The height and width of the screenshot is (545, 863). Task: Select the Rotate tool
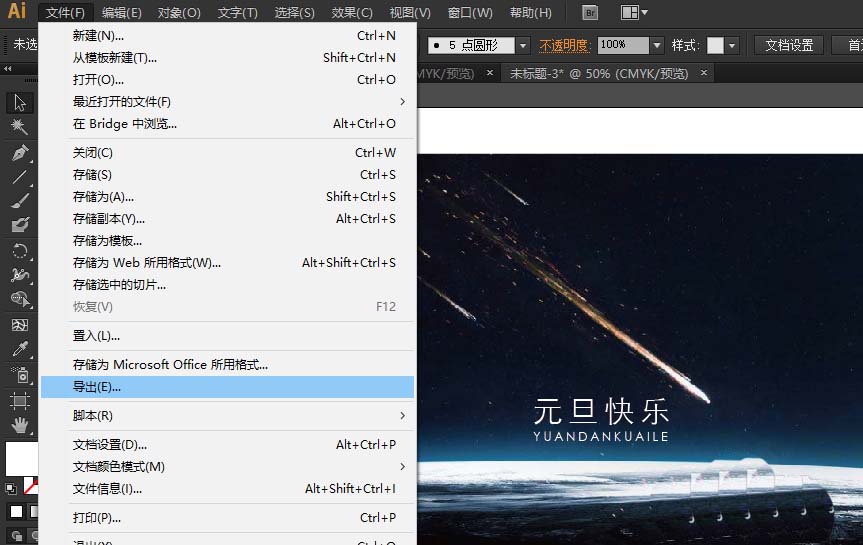coord(20,251)
